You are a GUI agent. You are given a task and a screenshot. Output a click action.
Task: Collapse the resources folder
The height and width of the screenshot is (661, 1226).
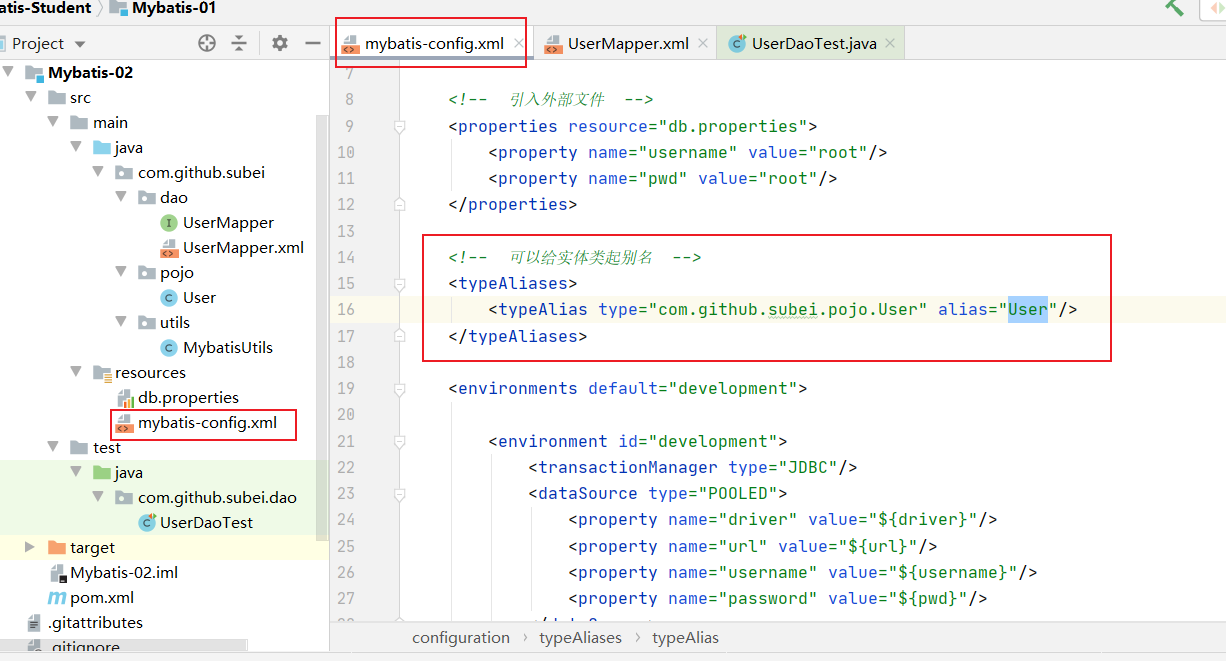coord(77,372)
